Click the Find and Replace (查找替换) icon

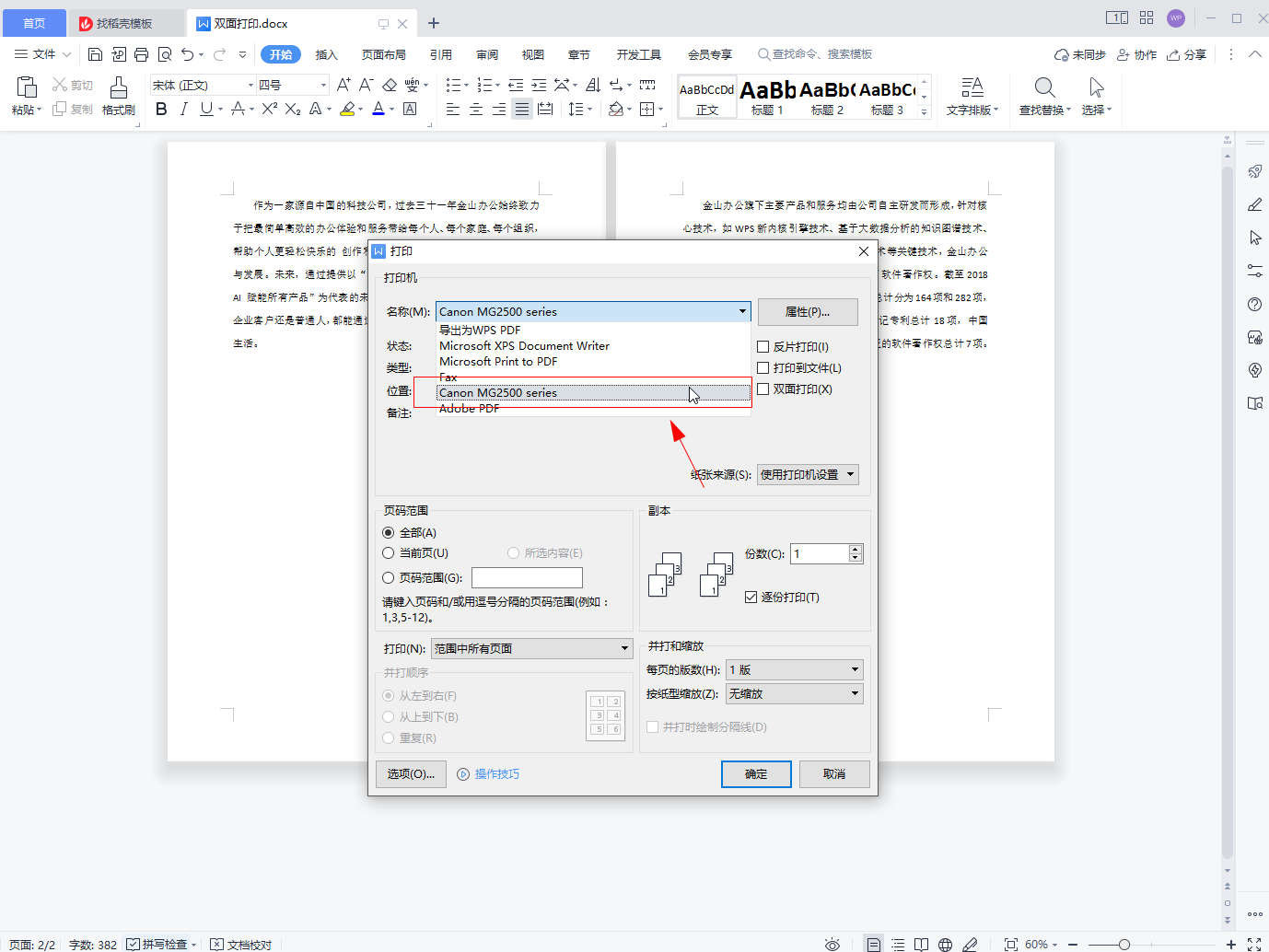(1044, 87)
